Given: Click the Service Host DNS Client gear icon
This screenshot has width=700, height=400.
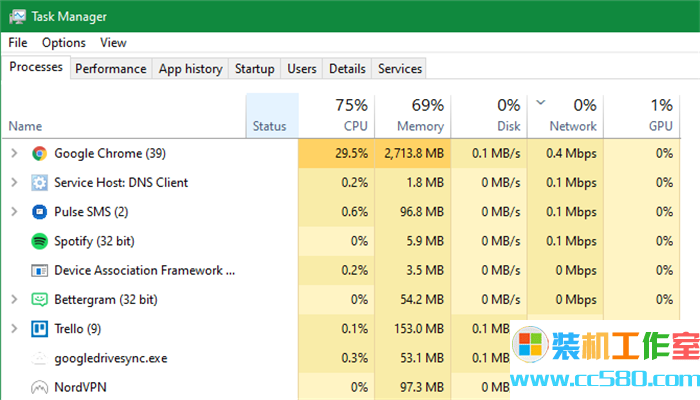Looking at the screenshot, I should 39,183.
